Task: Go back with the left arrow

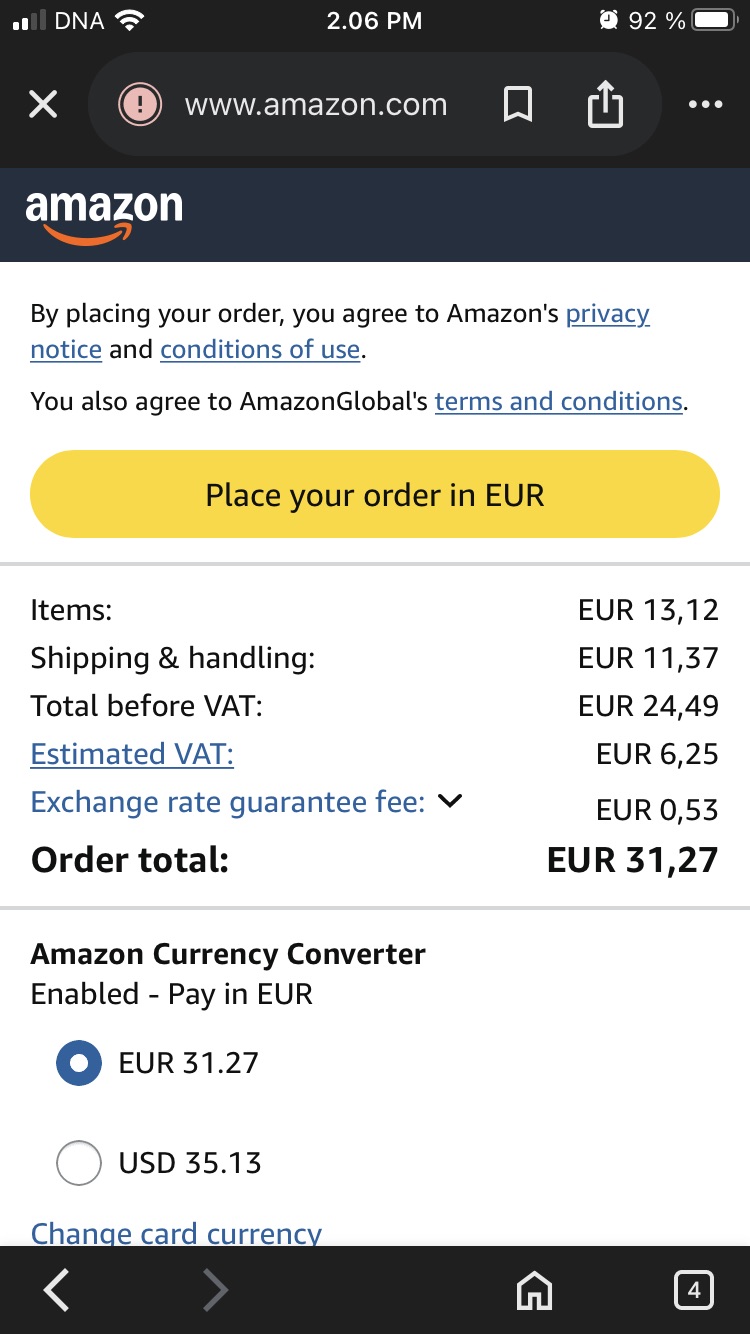Action: click(57, 1291)
